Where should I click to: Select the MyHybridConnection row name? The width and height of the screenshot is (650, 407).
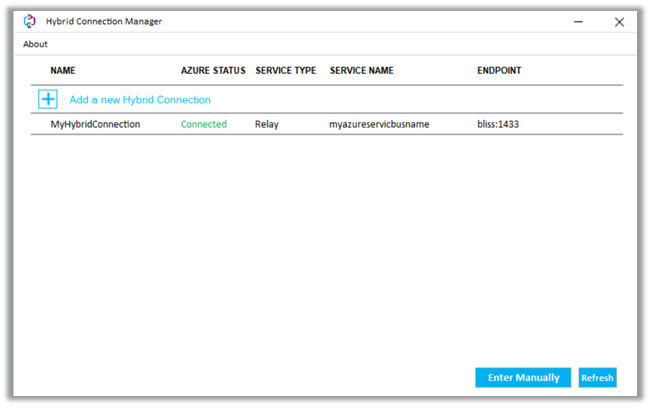pos(95,125)
